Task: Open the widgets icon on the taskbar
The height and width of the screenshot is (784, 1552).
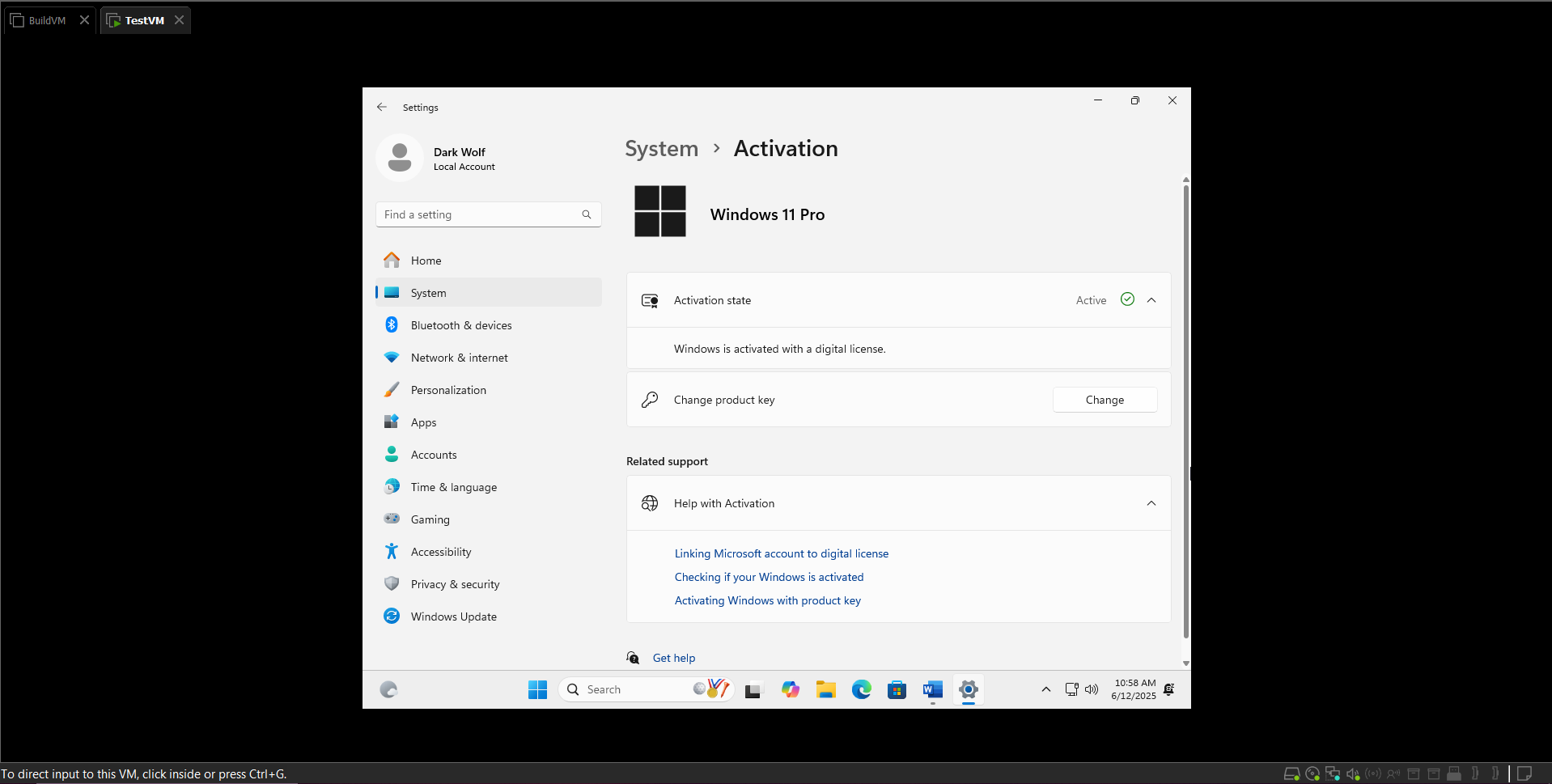Action: click(x=389, y=689)
